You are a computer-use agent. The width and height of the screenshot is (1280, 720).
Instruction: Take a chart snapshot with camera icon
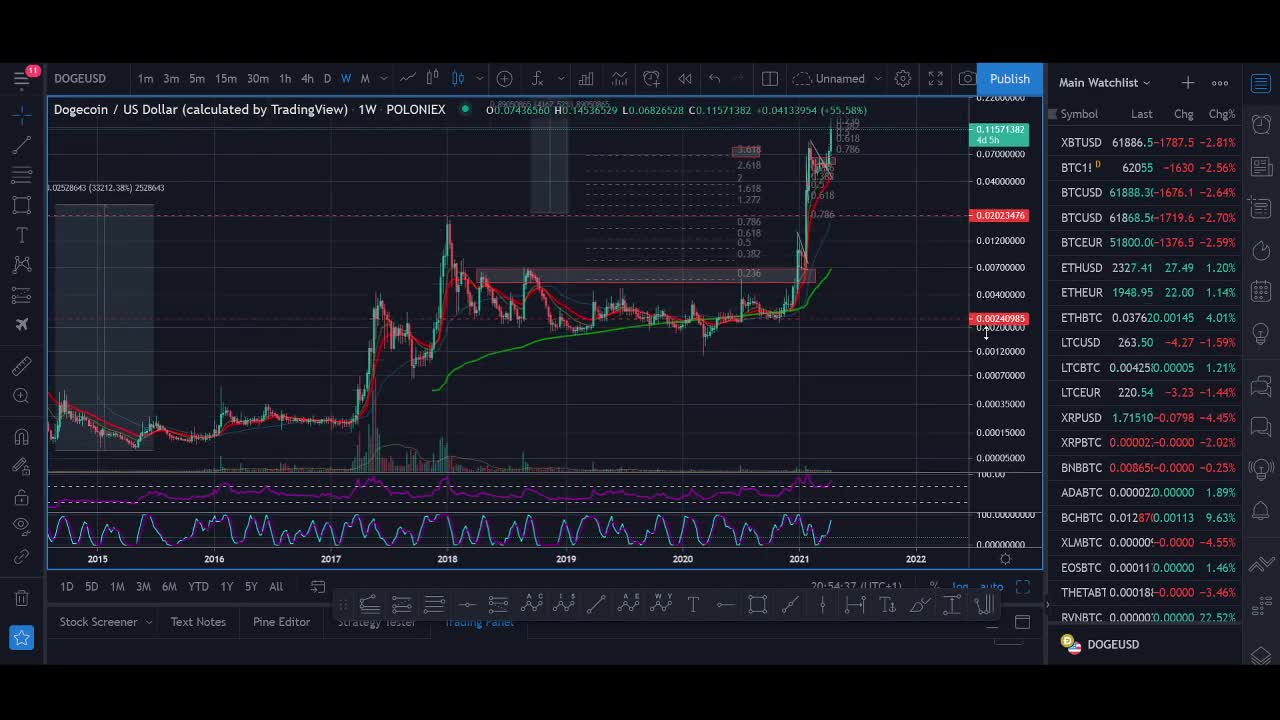pos(966,79)
